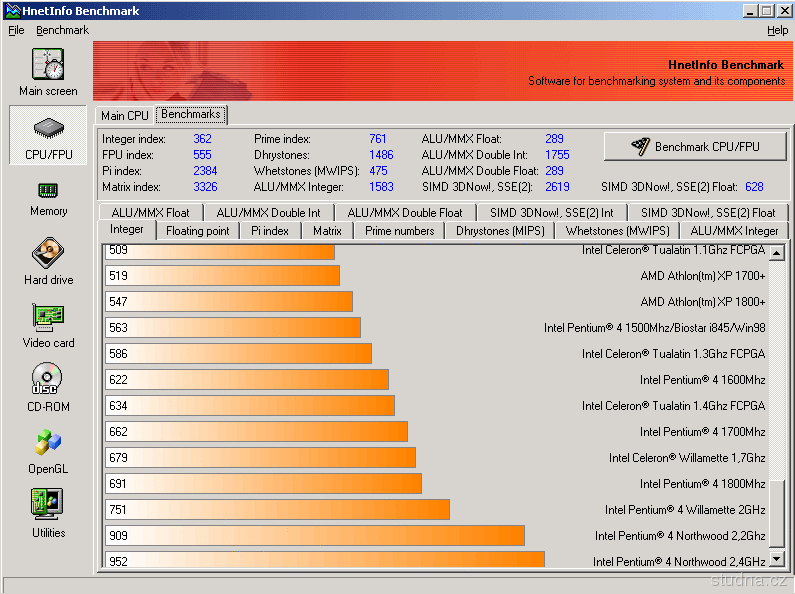
Task: Select the CPU/FPU chip icon
Action: tap(47, 130)
